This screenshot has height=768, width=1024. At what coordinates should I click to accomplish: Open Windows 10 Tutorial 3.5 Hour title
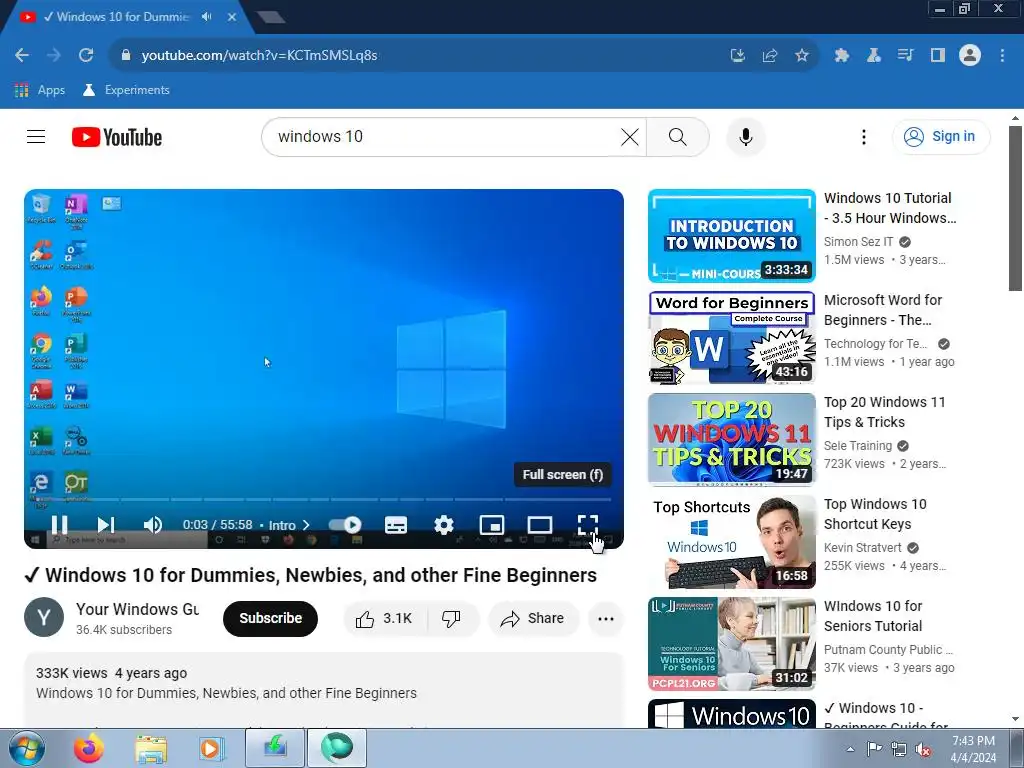[889, 208]
